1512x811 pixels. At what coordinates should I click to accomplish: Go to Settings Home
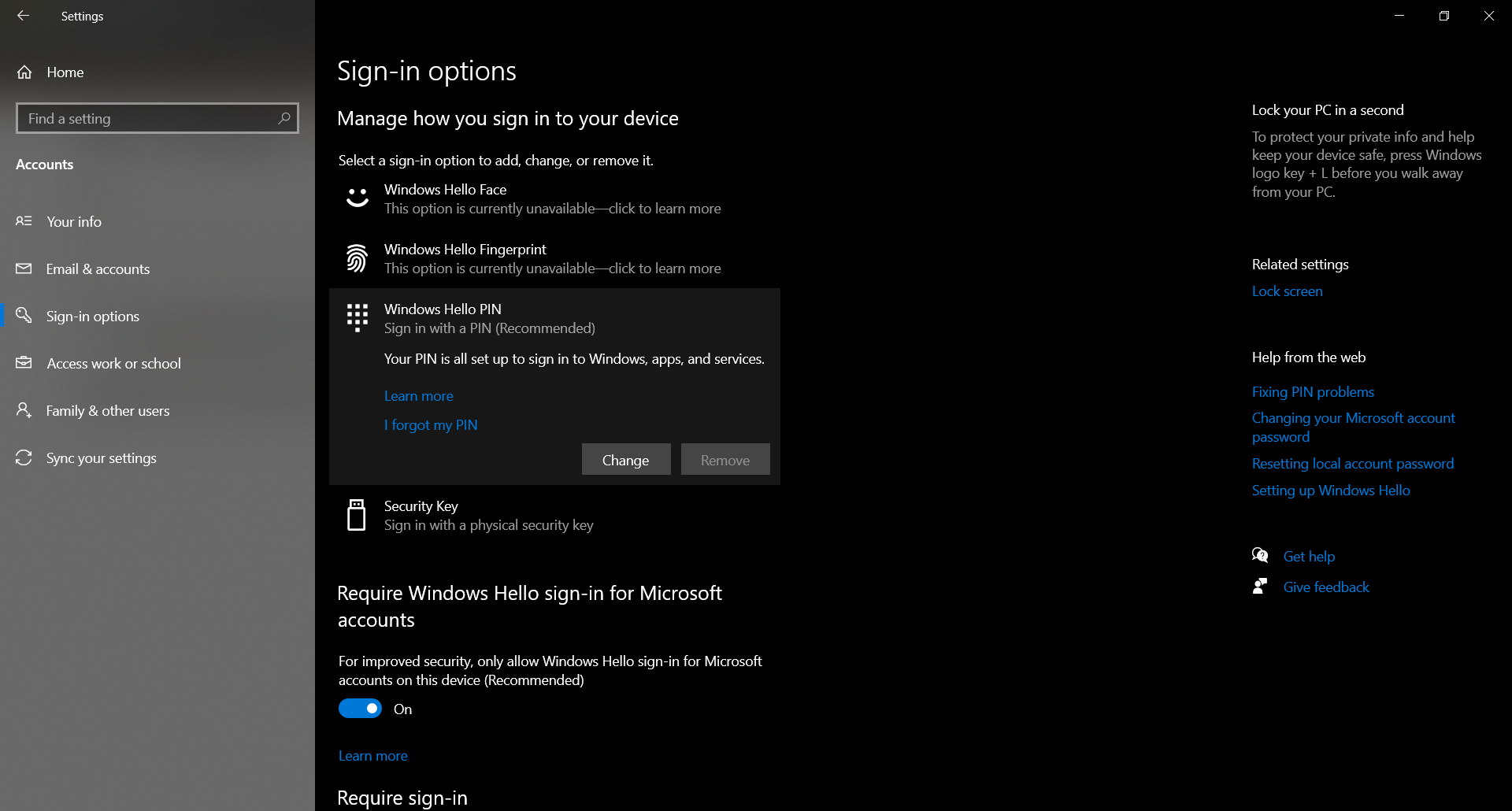(x=157, y=72)
